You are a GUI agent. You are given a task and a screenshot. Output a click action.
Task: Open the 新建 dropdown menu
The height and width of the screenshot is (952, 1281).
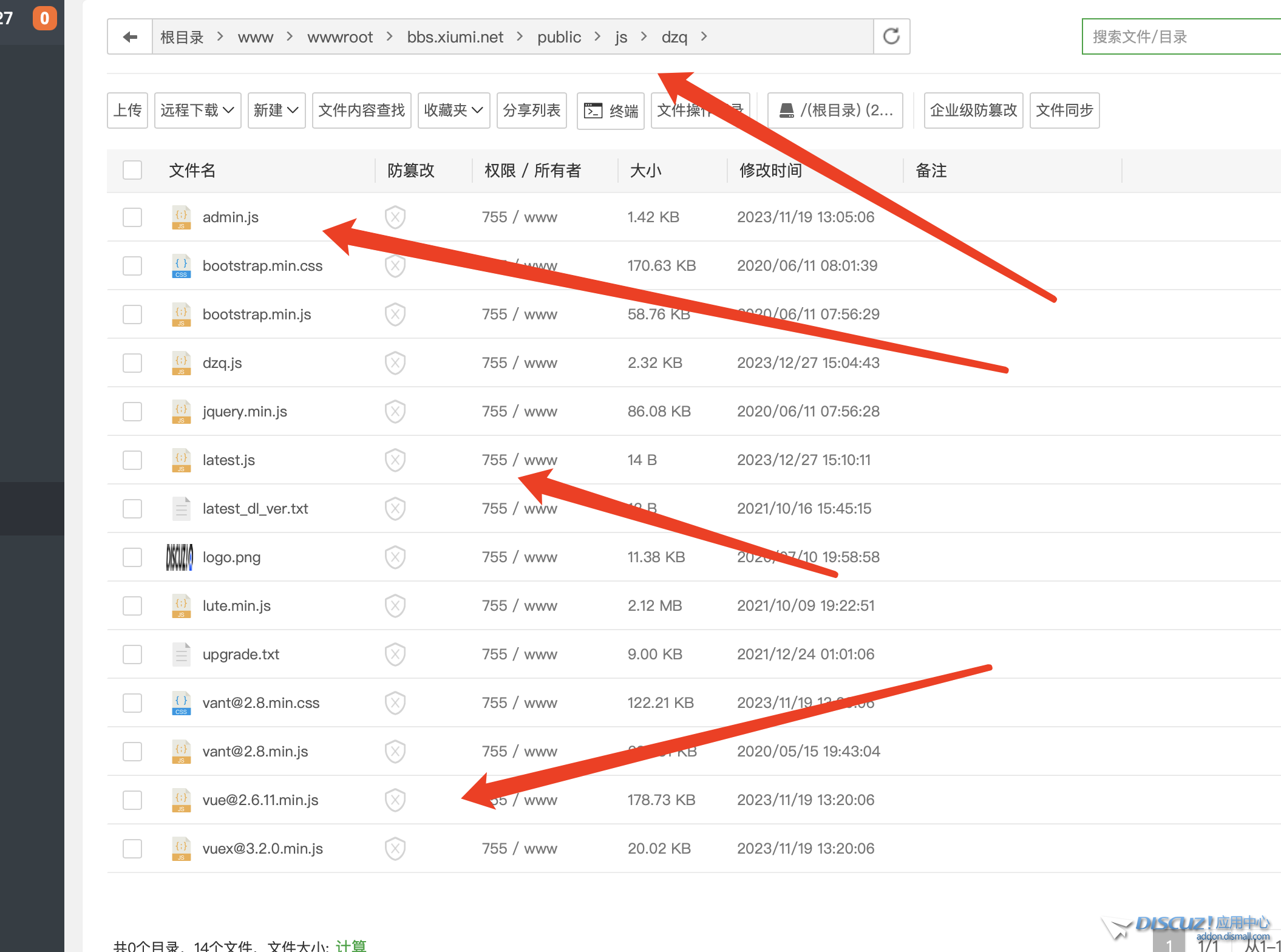[276, 110]
